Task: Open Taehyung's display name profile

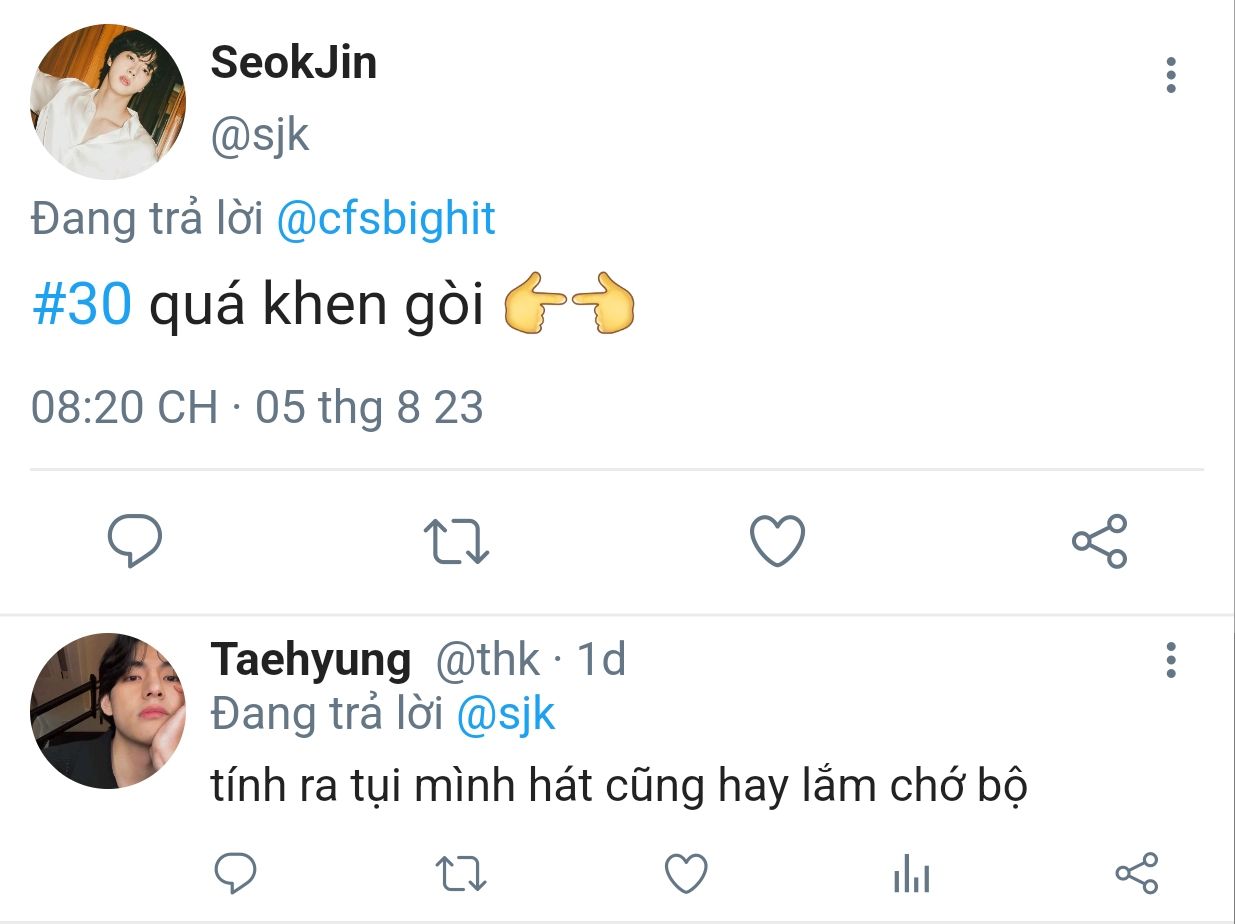Action: tap(310, 661)
